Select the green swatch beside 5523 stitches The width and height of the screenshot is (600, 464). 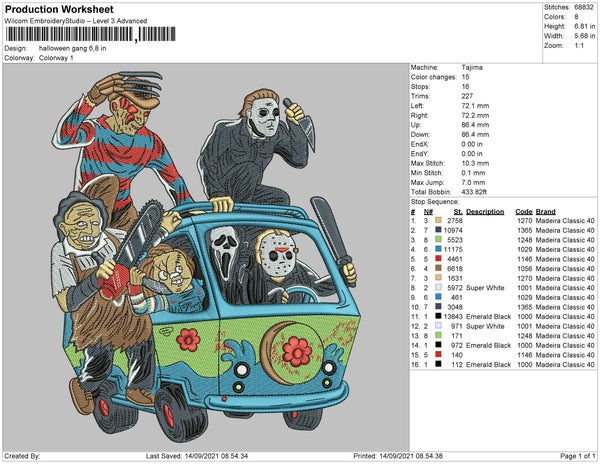438,239
